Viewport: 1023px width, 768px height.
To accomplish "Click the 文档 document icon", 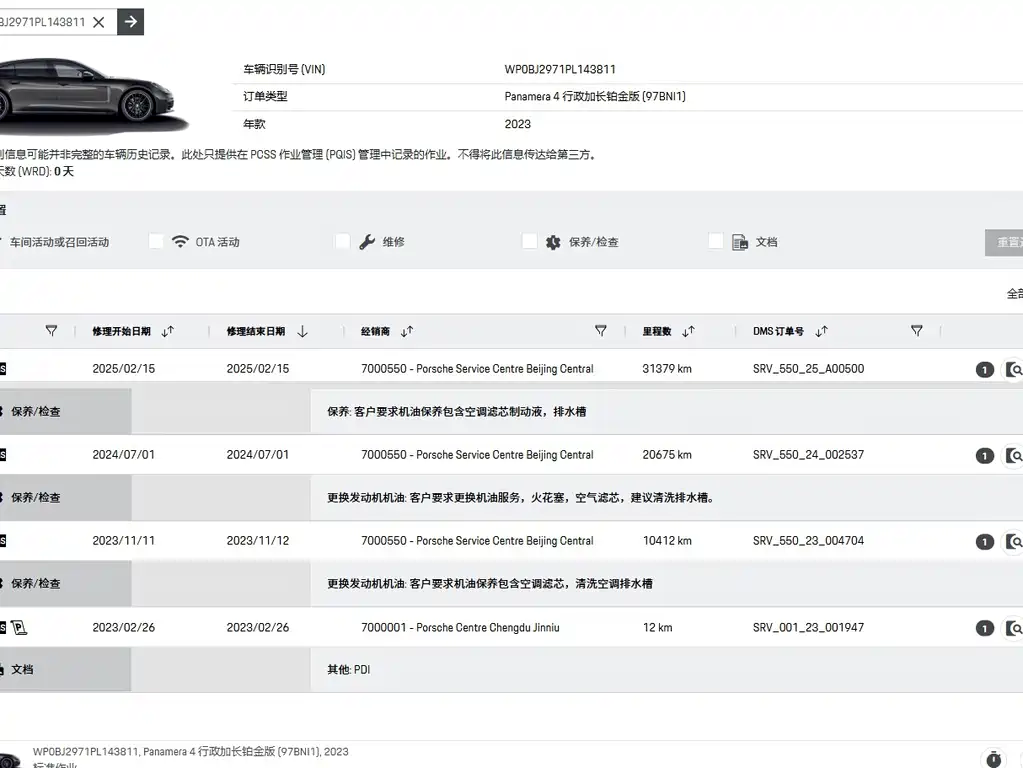I will (x=740, y=242).
